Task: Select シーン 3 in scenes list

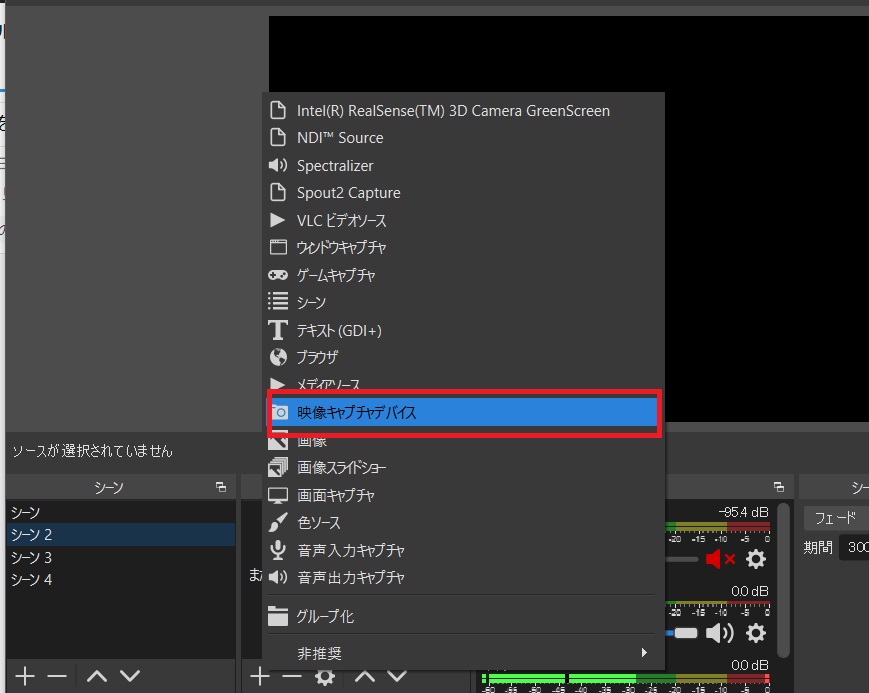Action: point(120,557)
